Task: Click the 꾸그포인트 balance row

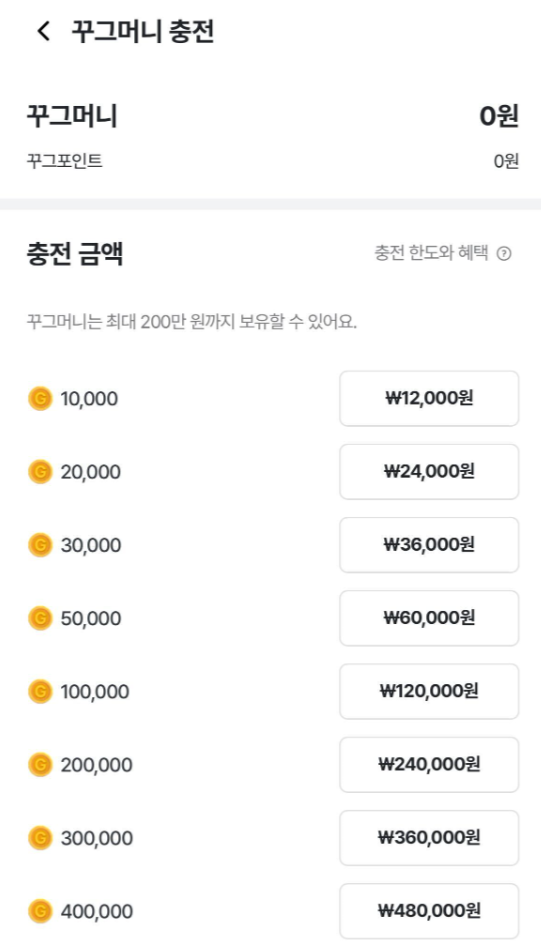Action: click(273, 161)
